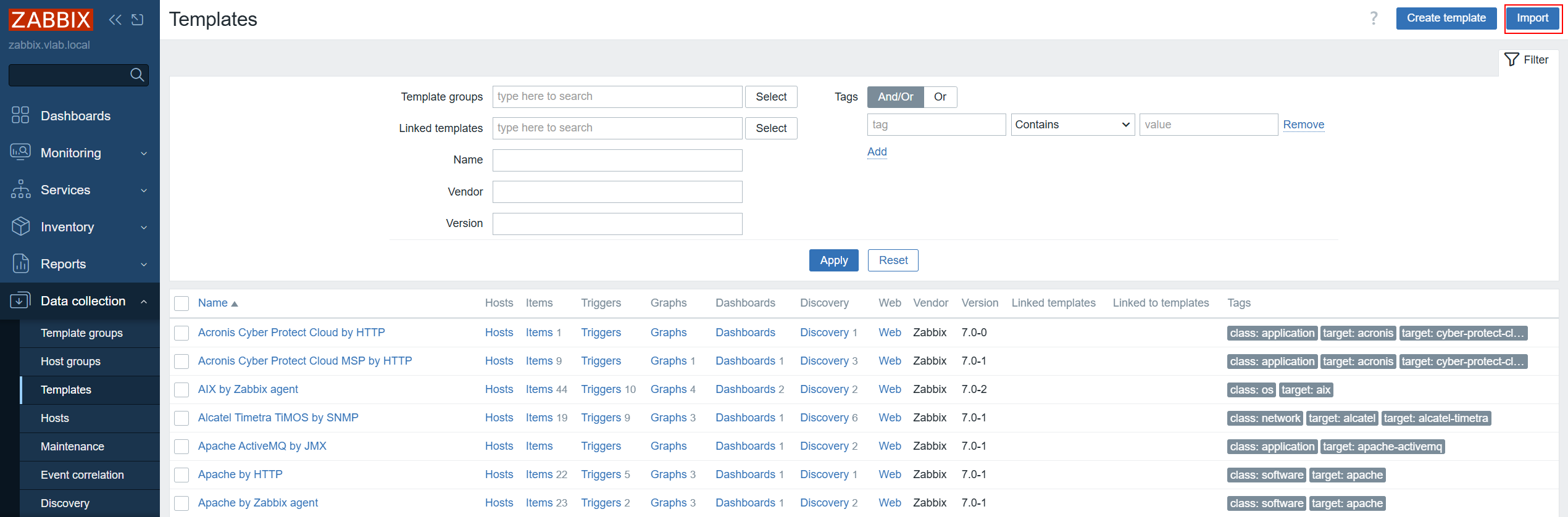Viewport: 1568px width, 517px height.
Task: Click 'target: apache-activemq' tag
Action: coord(1382,447)
